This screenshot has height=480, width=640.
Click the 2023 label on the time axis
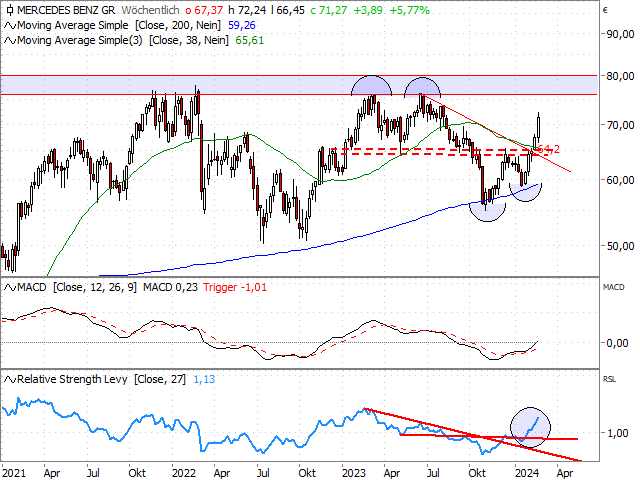point(353,473)
